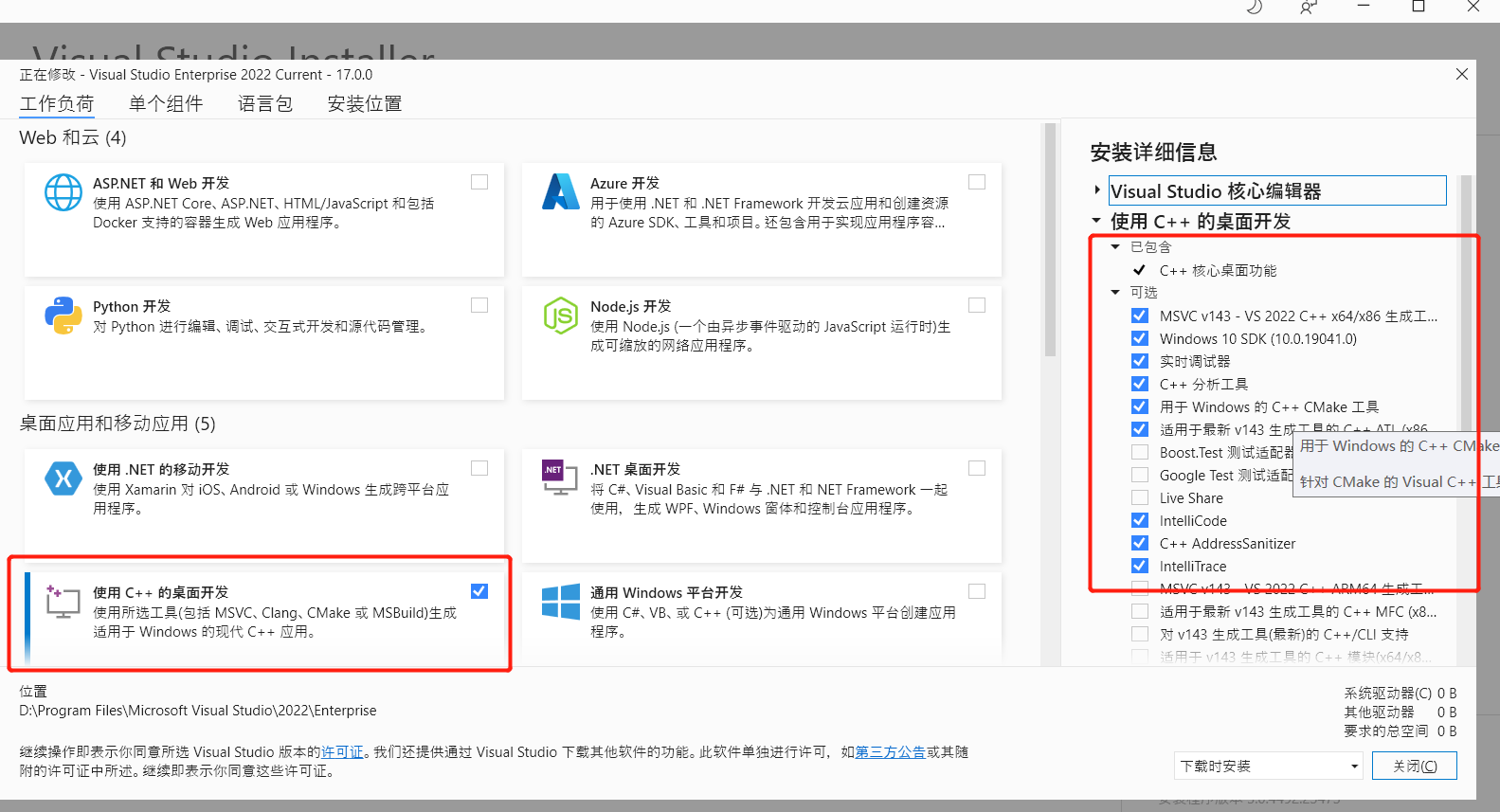Viewport: 1500px width, 812px height.
Task: Uncheck 用于 Windows 的 C++ CMake 工具
Action: (1140, 406)
